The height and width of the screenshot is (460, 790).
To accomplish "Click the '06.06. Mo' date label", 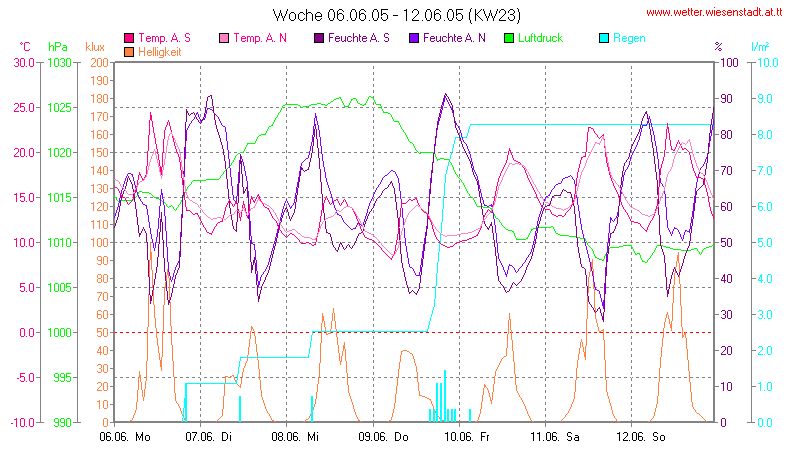I will coord(125,437).
